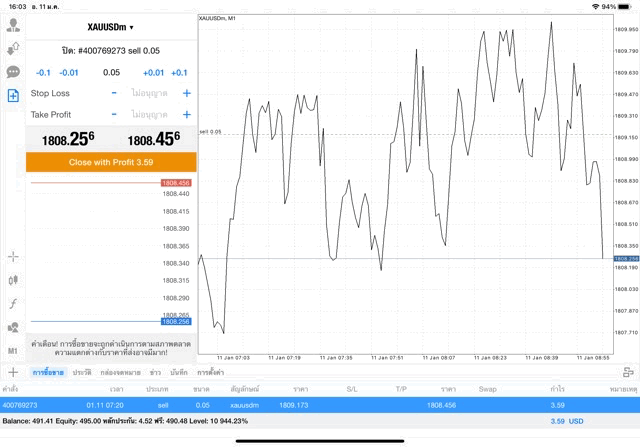Tap the new order document icon

click(13, 96)
